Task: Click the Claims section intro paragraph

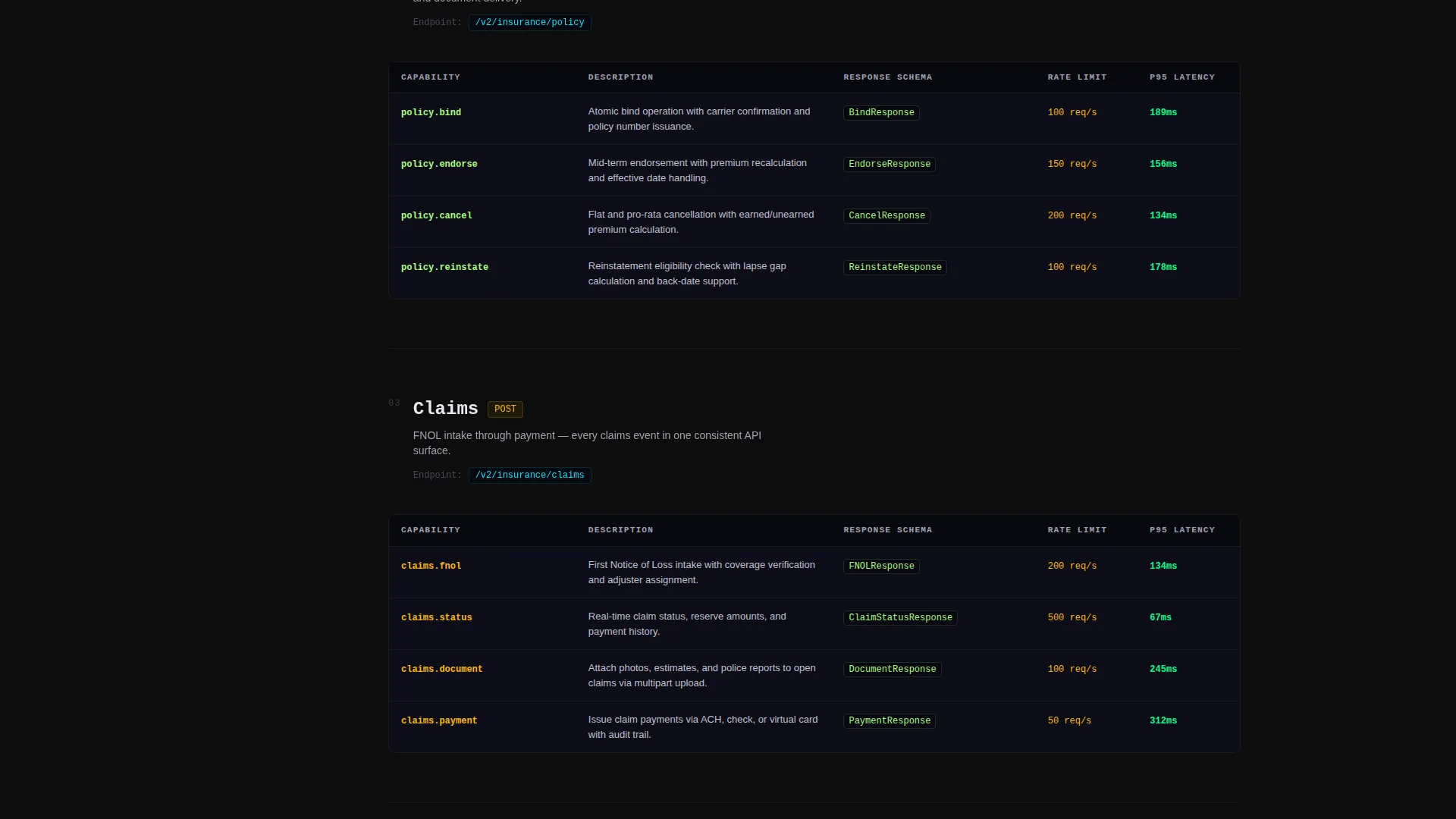Action: click(587, 443)
